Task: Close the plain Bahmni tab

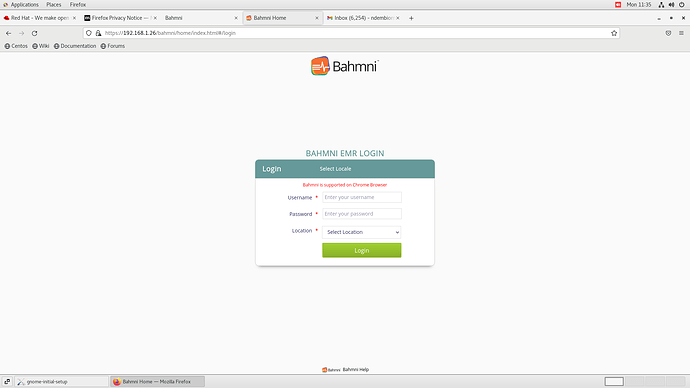Action: (x=236, y=18)
